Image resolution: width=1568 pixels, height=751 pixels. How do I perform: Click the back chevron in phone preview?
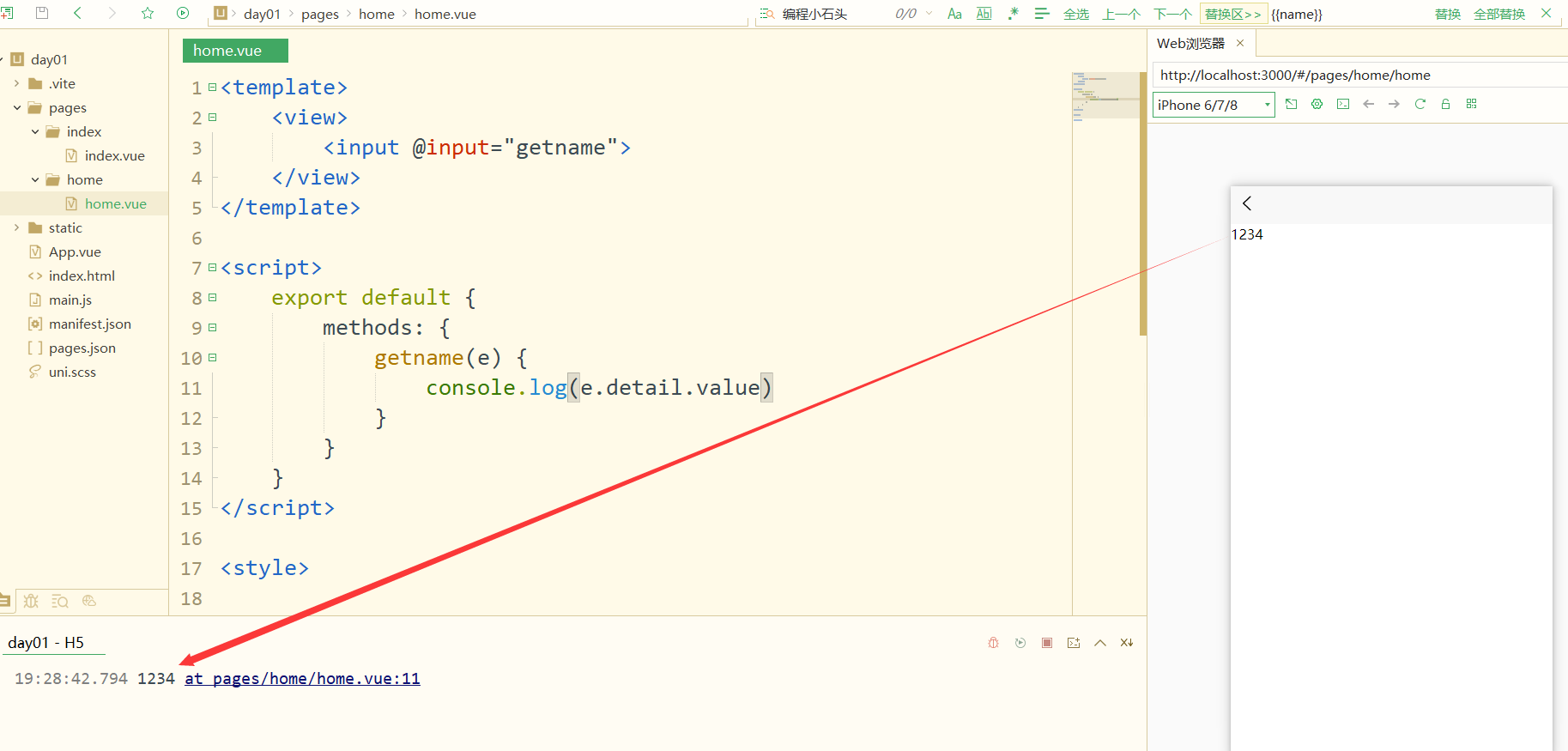pyautogui.click(x=1247, y=203)
